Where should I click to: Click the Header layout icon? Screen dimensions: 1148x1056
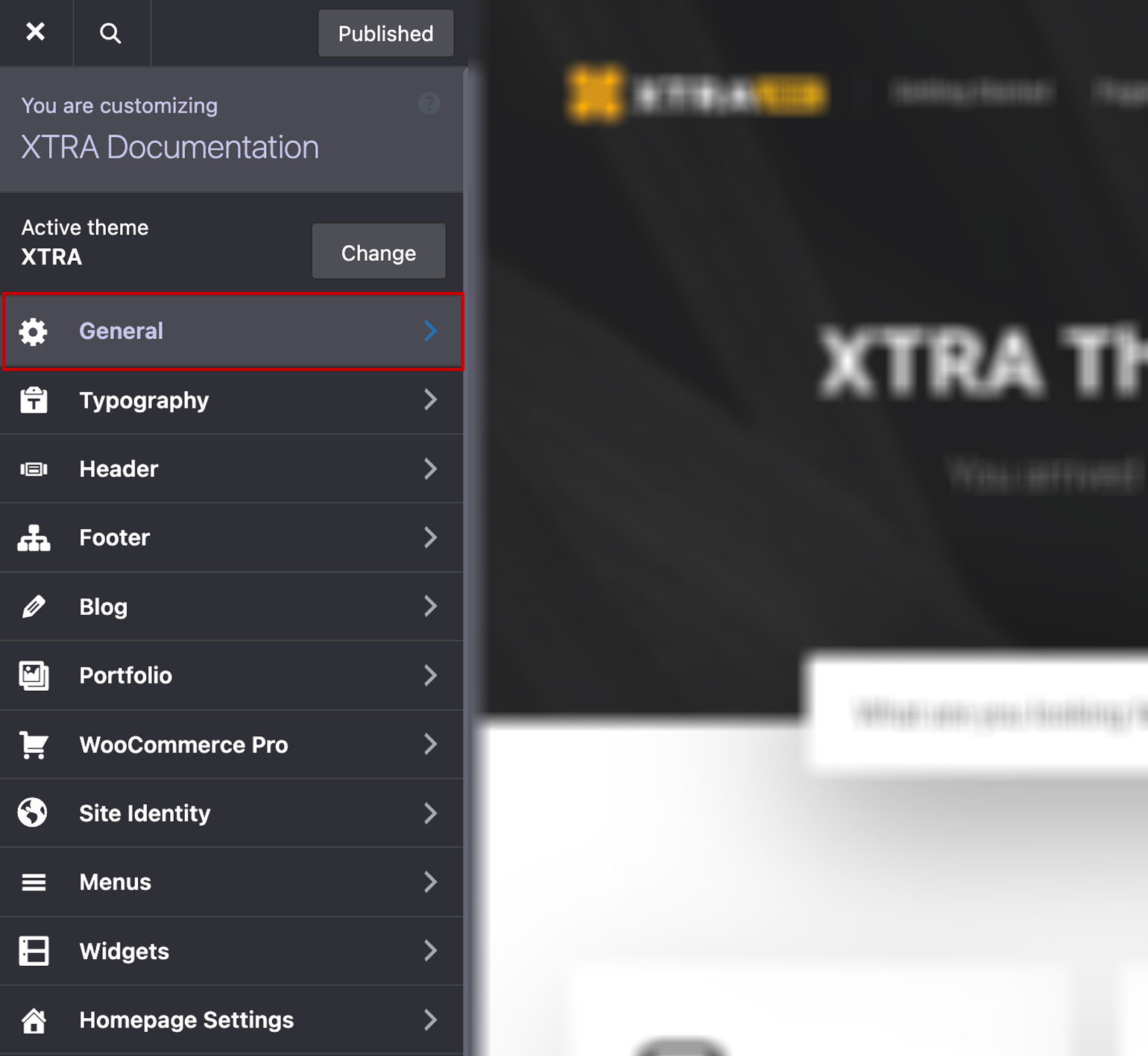tap(34, 469)
